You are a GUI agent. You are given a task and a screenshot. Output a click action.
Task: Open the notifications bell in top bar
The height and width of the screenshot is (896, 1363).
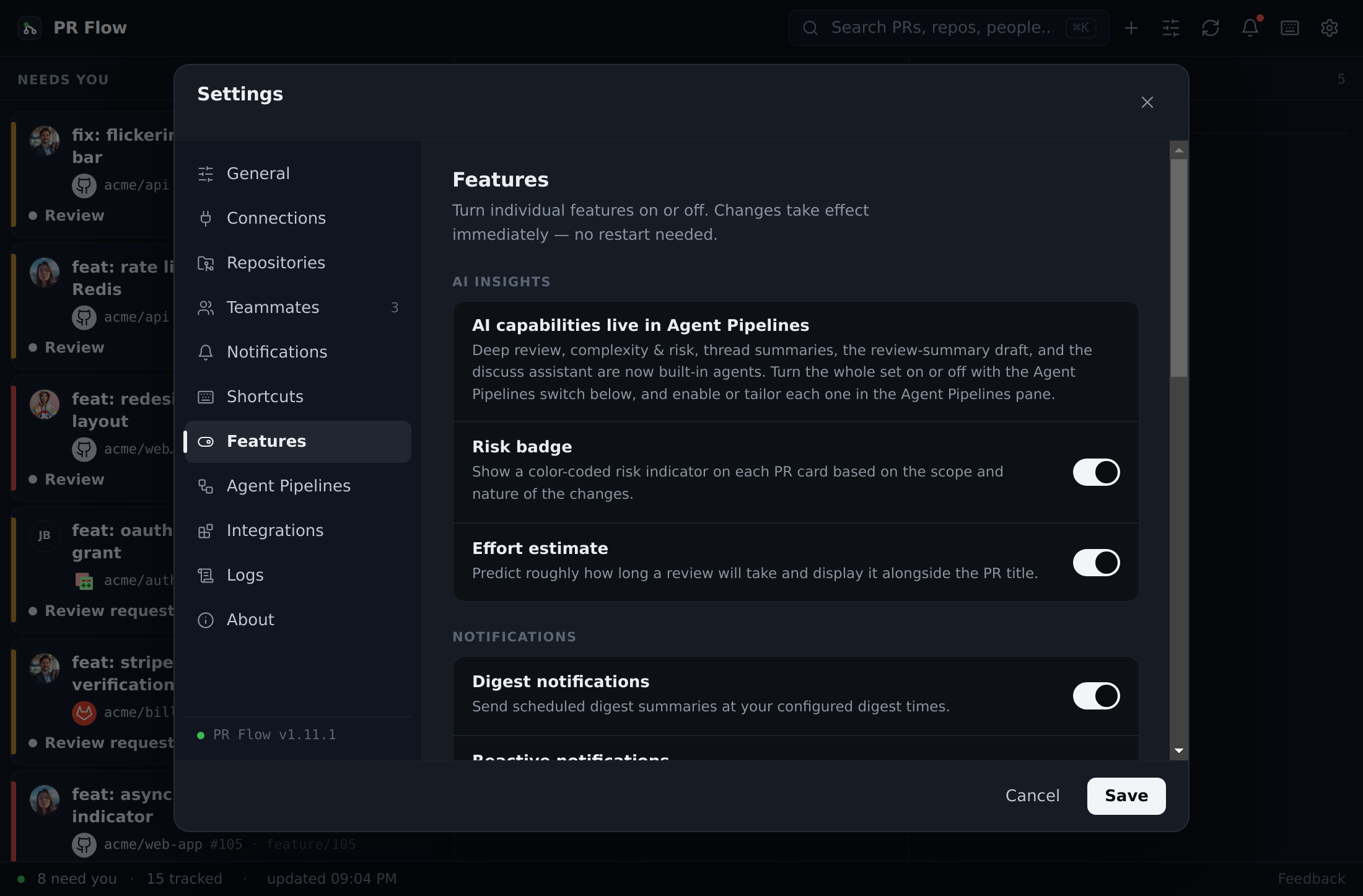click(1250, 28)
